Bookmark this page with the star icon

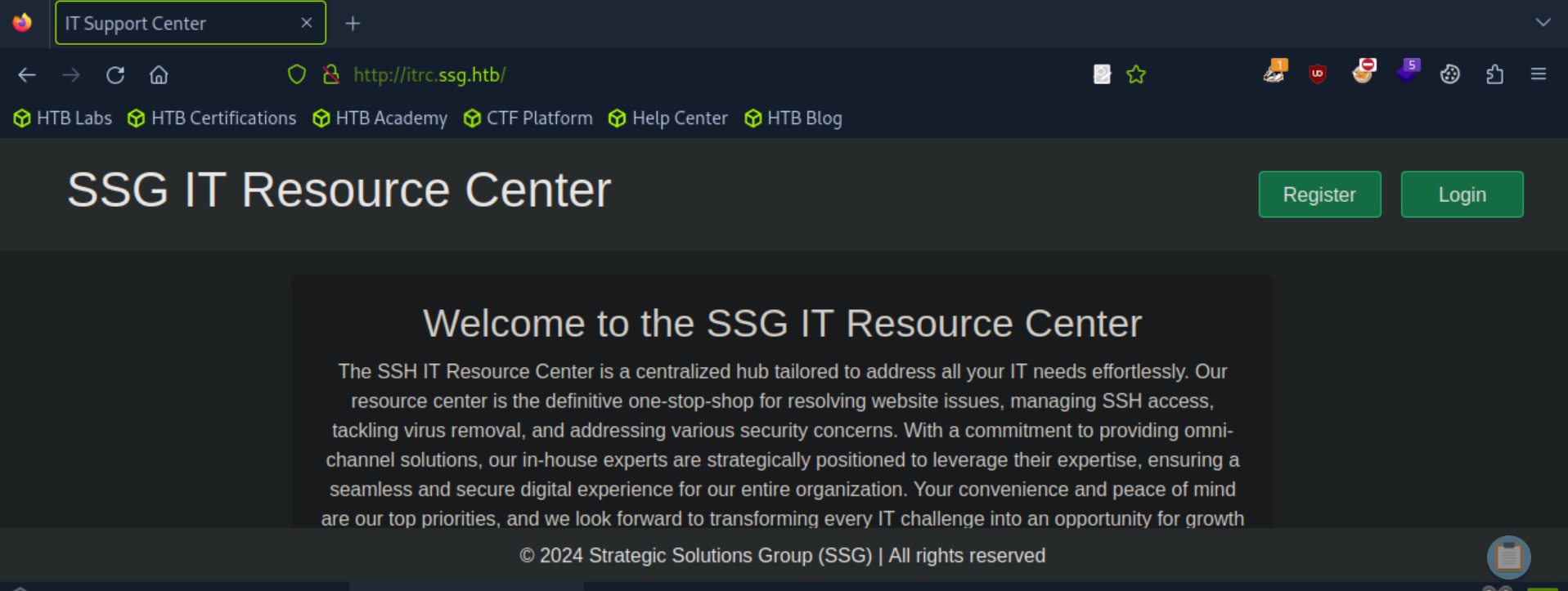tap(1136, 75)
